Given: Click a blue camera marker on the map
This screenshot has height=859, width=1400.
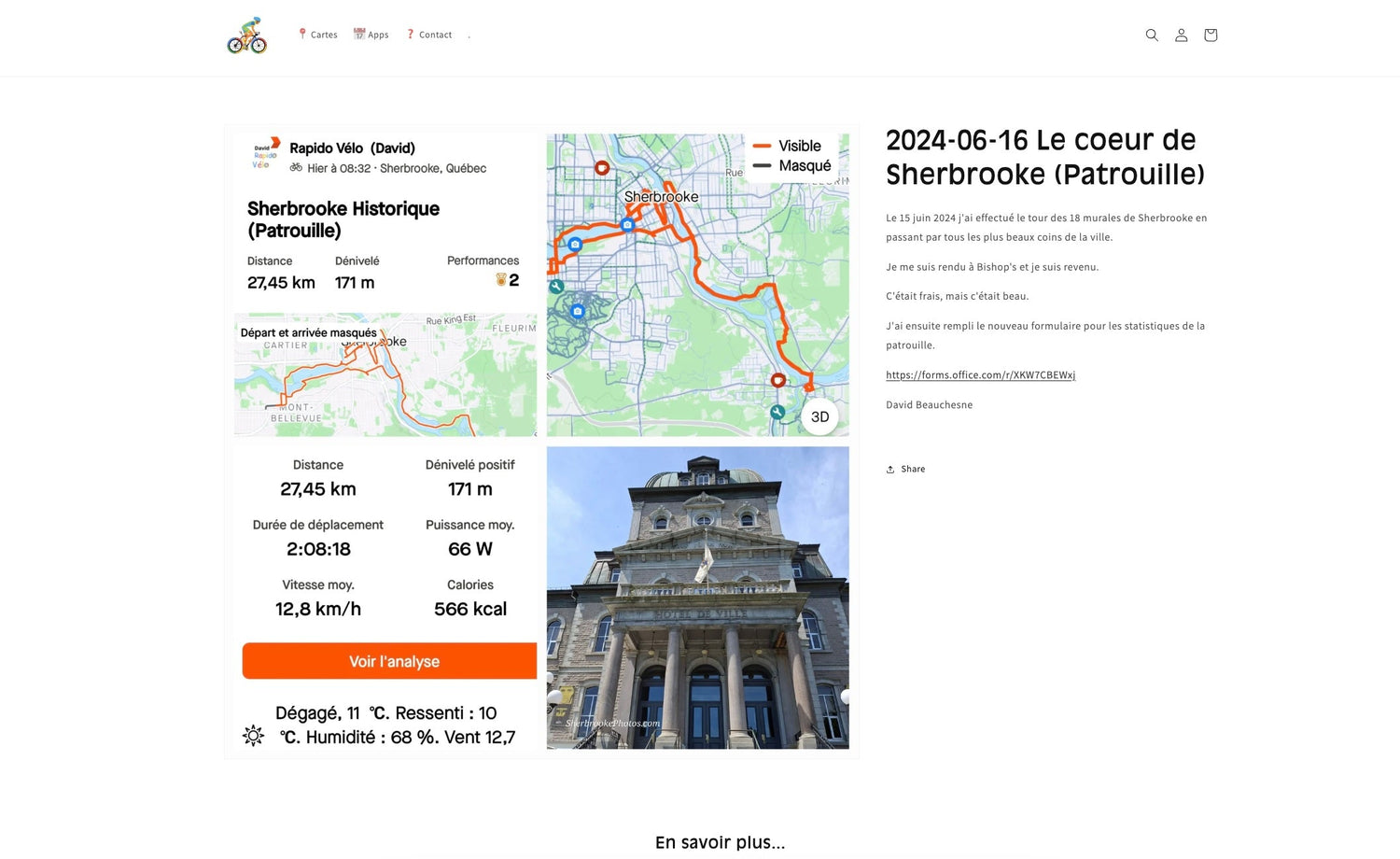Looking at the screenshot, I should click(x=627, y=225).
